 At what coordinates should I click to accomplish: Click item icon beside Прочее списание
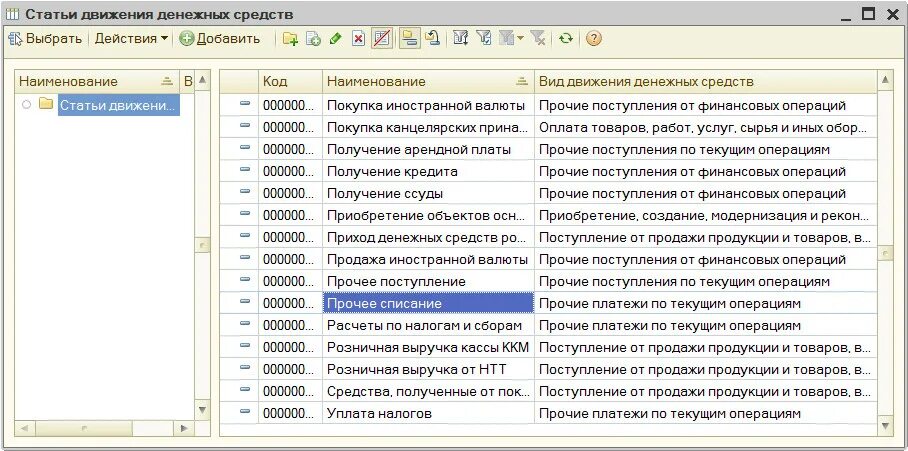245,302
